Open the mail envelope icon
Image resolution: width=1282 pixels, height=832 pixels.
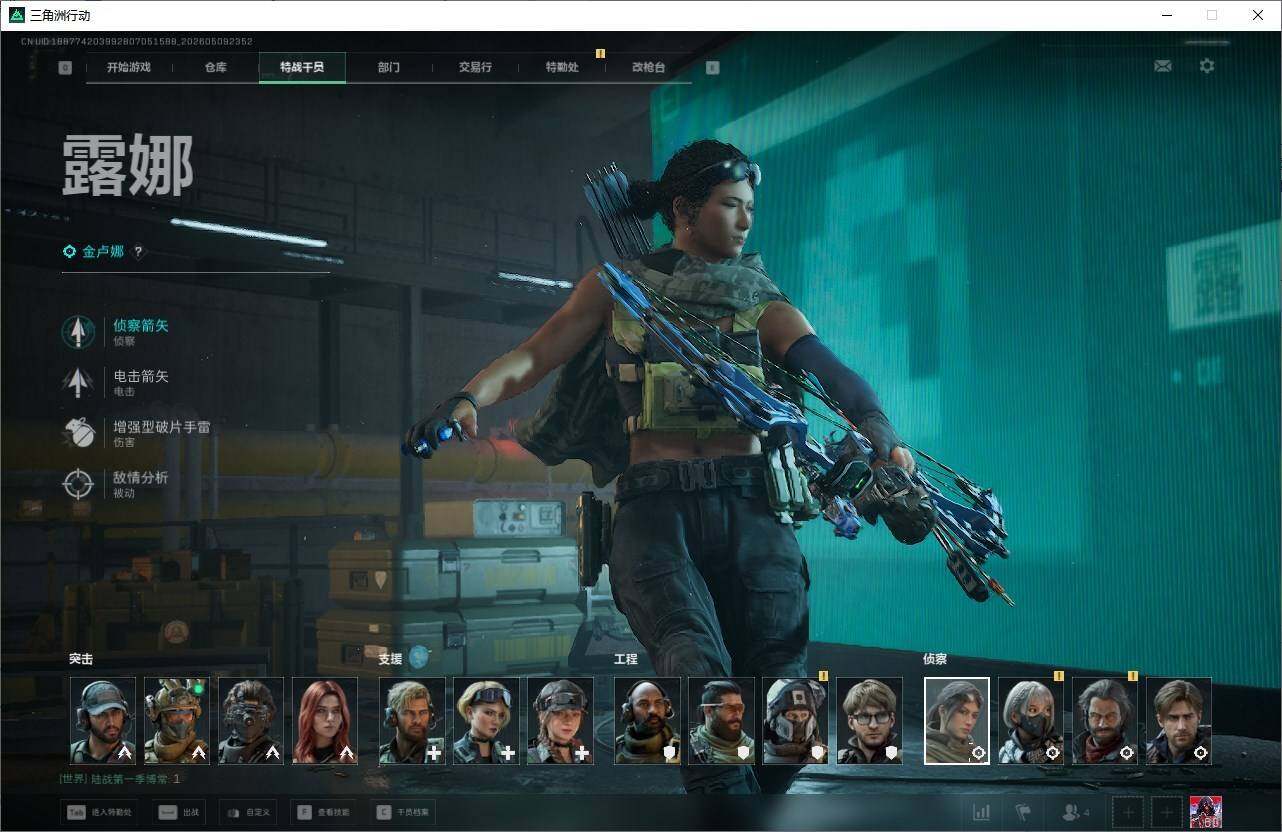[1163, 66]
